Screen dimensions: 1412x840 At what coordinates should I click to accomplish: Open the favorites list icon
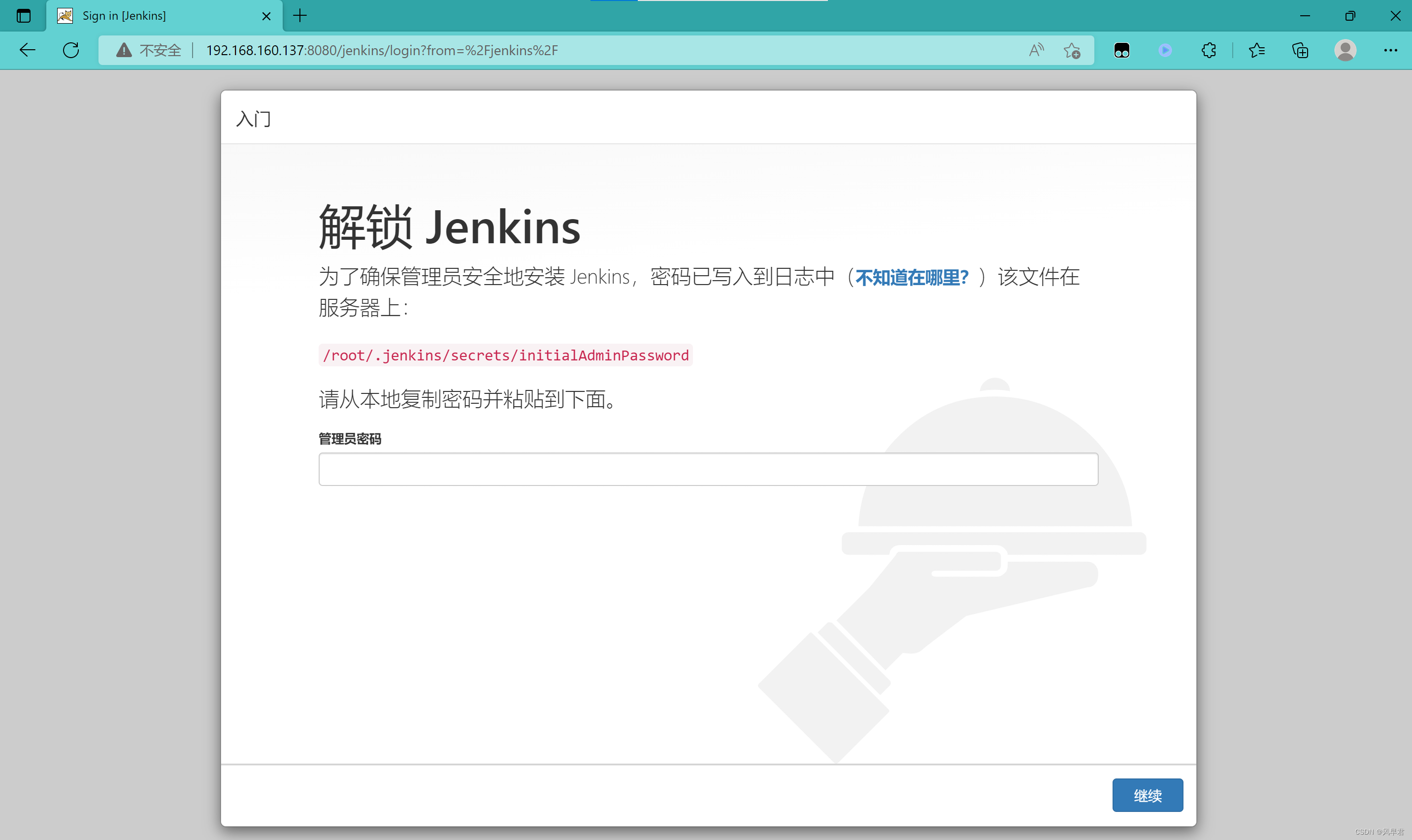pos(1256,50)
